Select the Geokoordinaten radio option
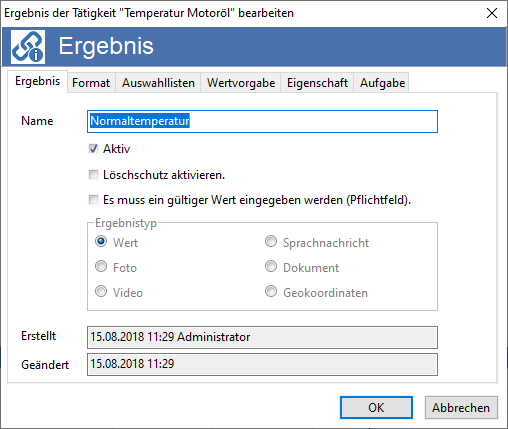 pyautogui.click(x=271, y=291)
